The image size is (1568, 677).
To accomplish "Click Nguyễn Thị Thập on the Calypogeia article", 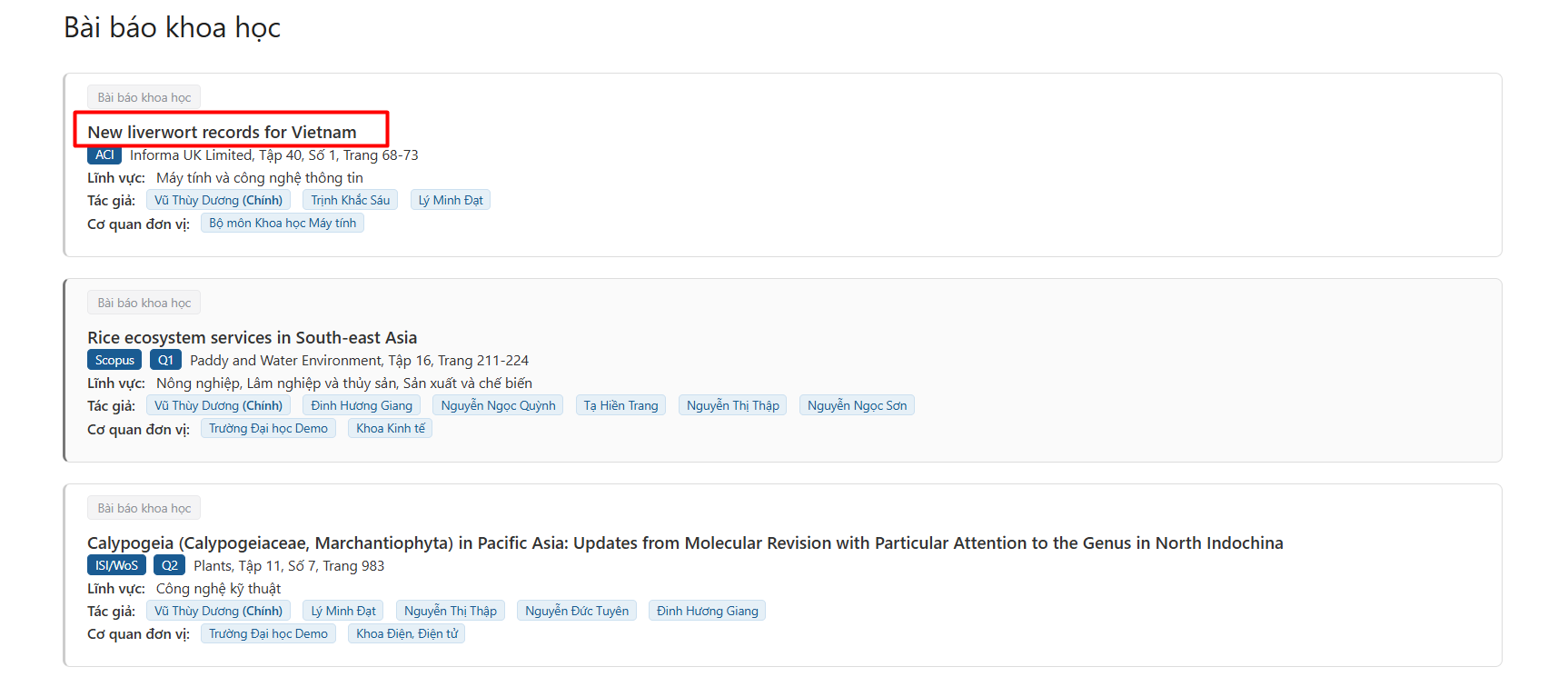I will (451, 612).
